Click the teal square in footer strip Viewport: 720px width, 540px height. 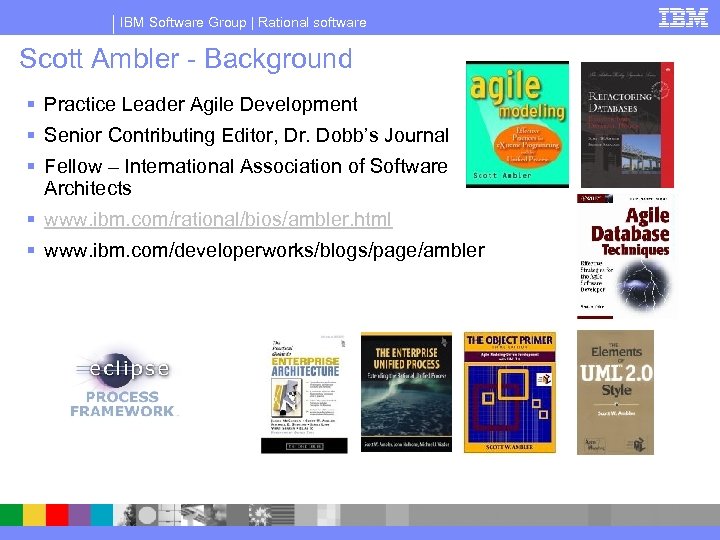click(x=102, y=515)
